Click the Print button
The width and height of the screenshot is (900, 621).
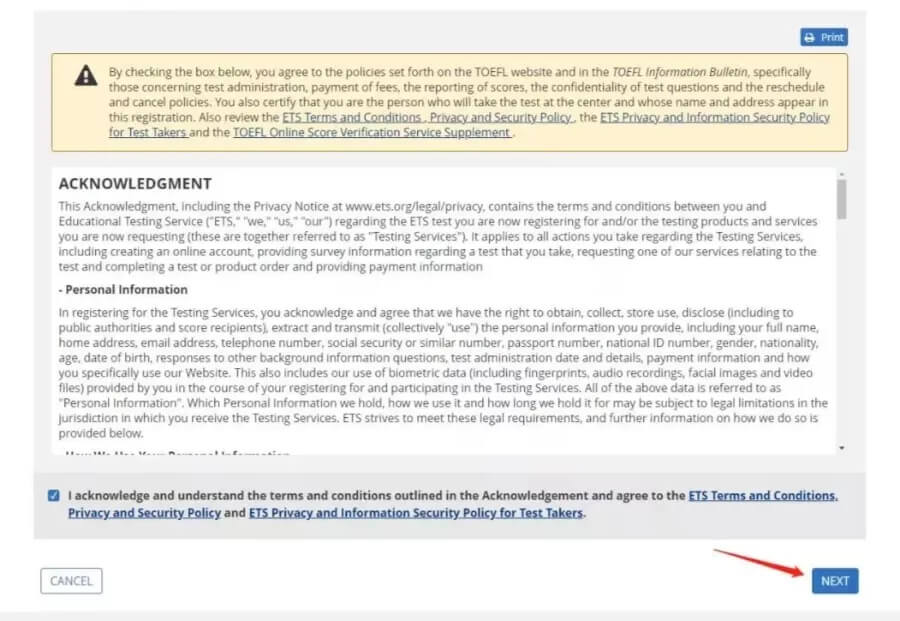[824, 37]
